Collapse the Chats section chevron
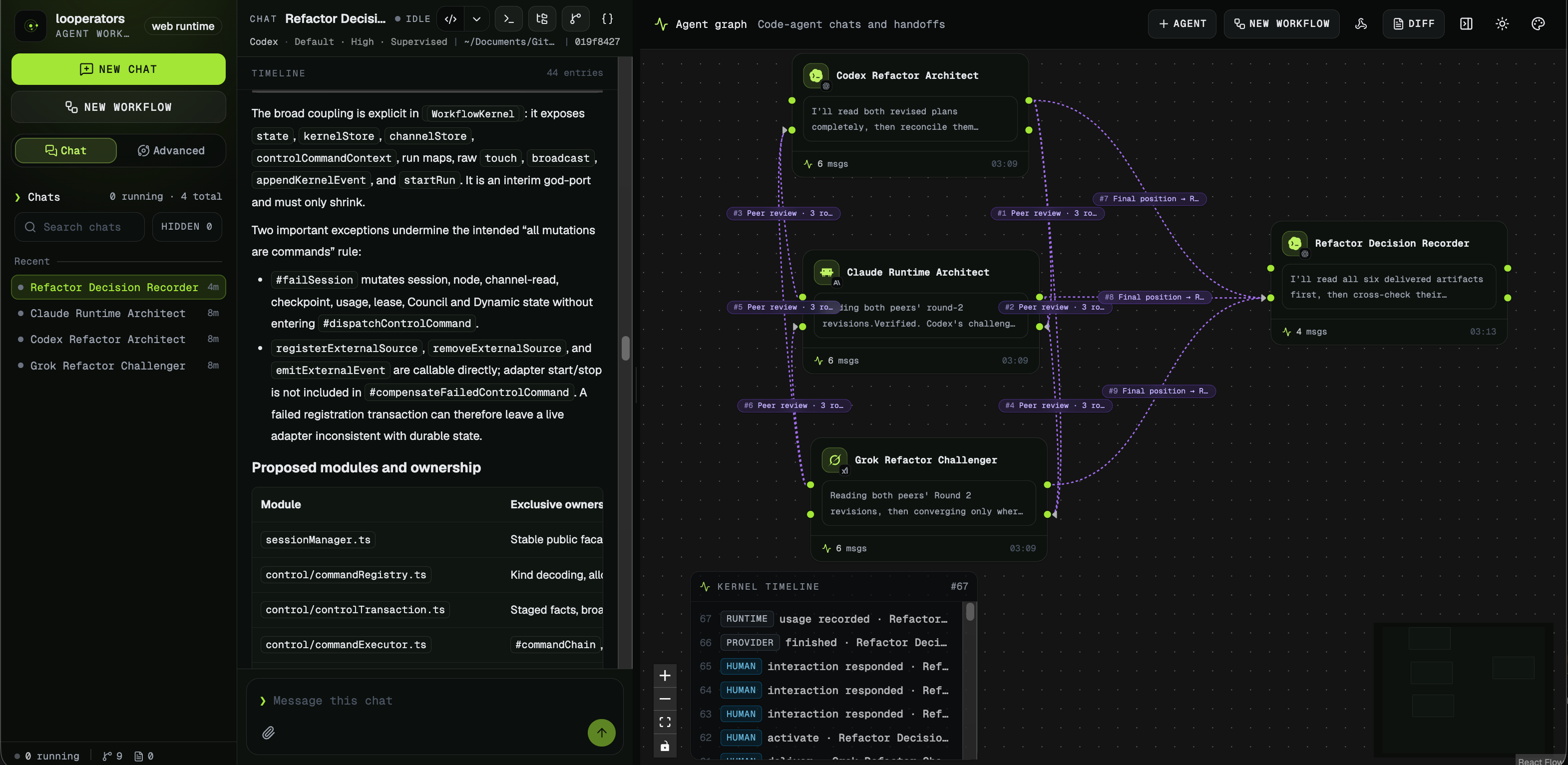 [18, 197]
